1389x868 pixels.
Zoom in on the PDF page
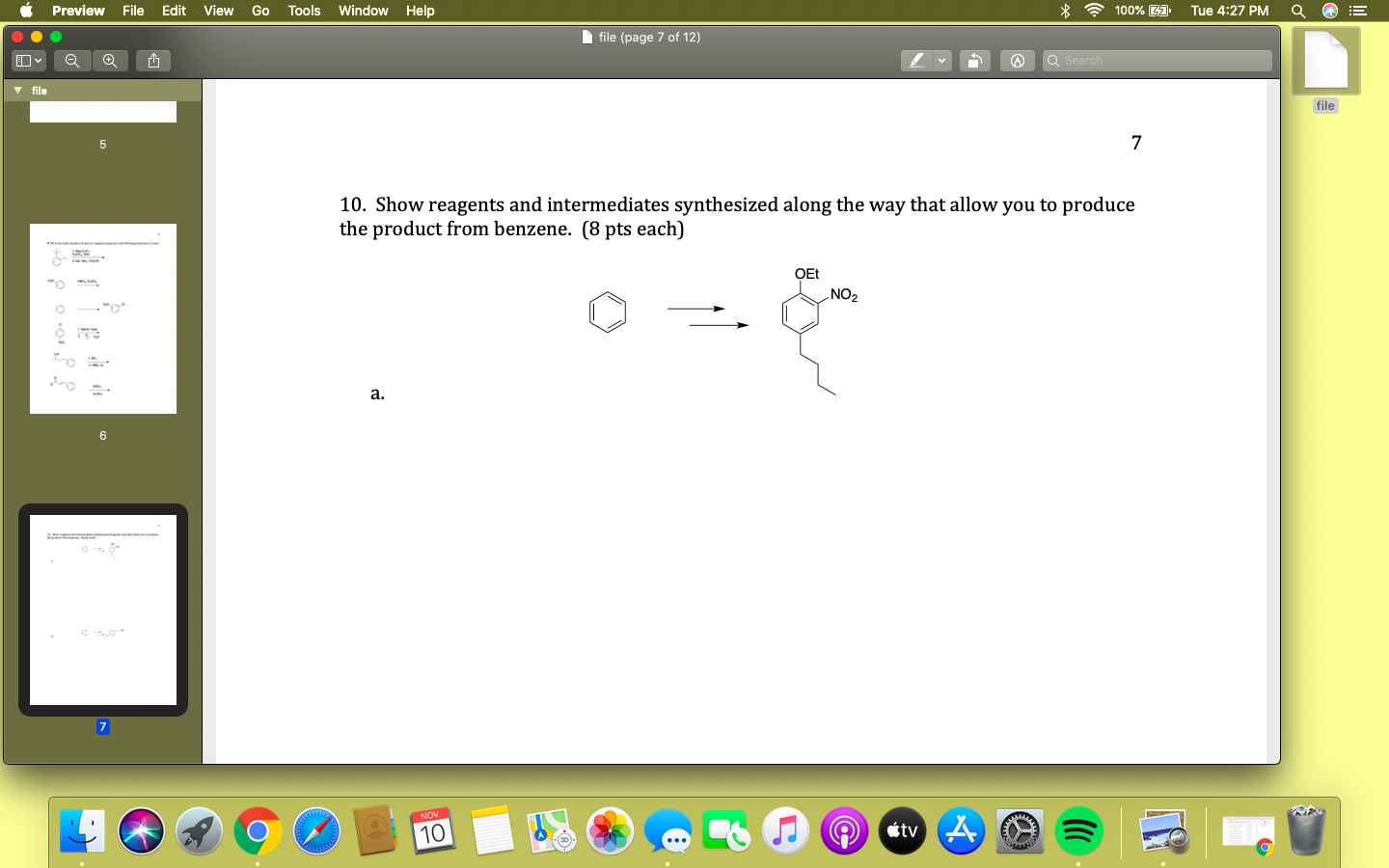pyautogui.click(x=110, y=60)
